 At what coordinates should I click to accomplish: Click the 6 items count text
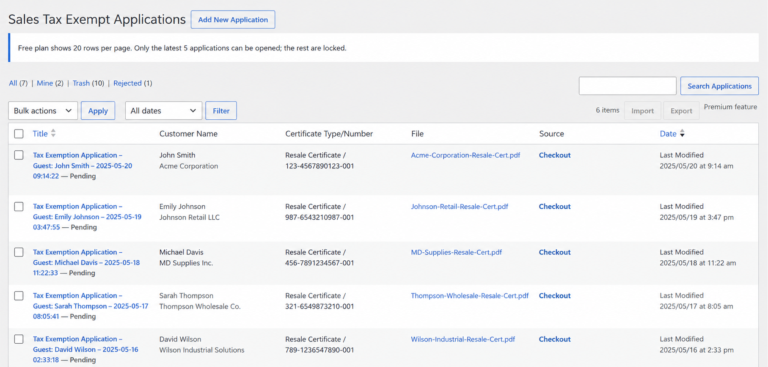pyautogui.click(x=607, y=110)
